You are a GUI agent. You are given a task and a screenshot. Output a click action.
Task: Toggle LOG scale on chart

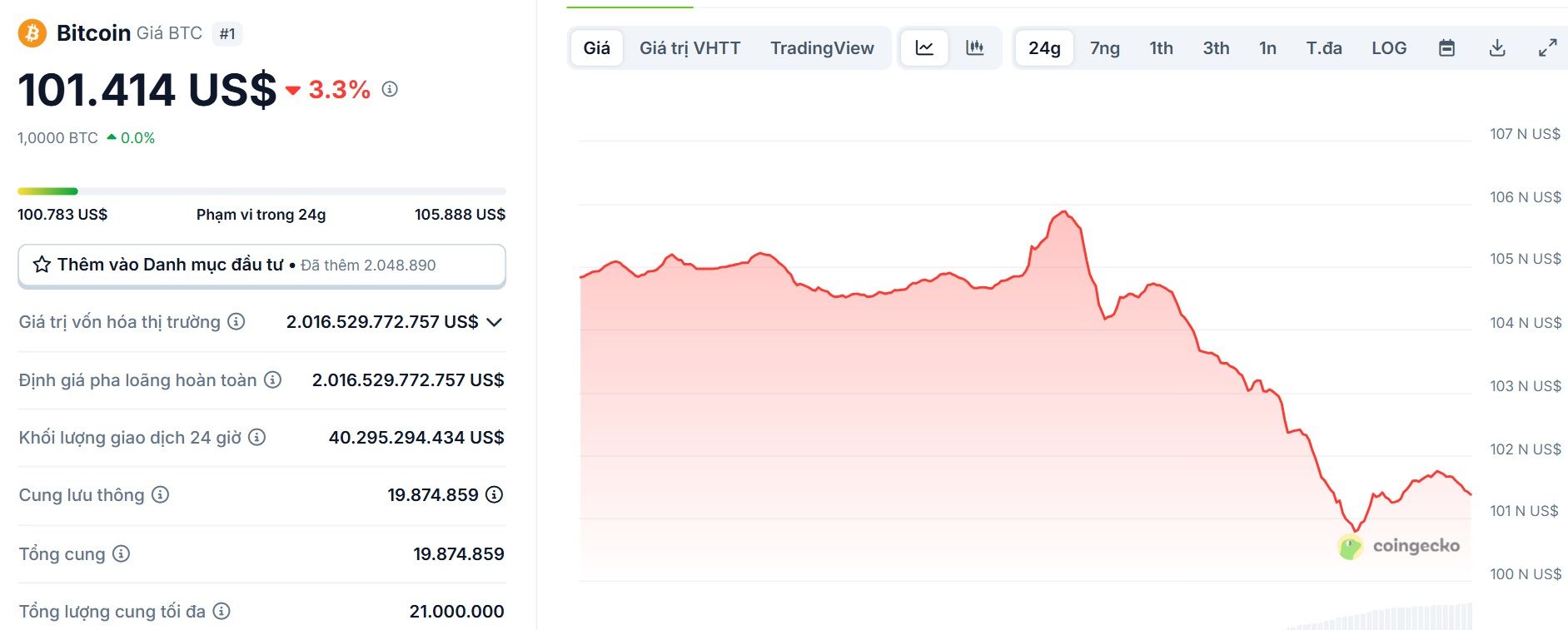point(1389,47)
